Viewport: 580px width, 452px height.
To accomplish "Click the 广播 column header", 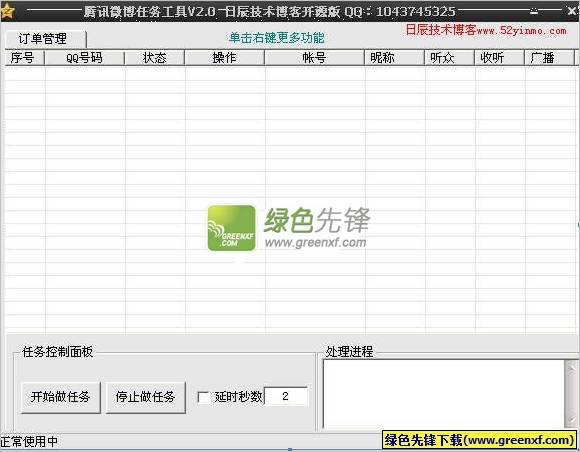I will pyautogui.click(x=550, y=58).
